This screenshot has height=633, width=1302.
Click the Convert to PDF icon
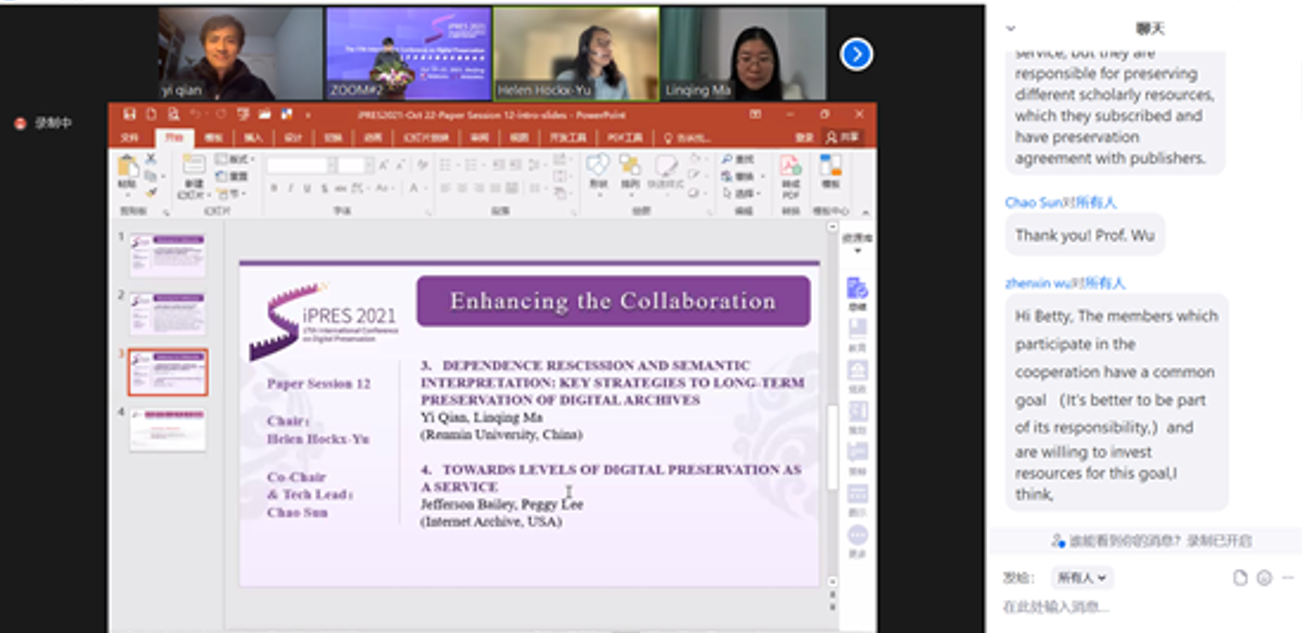(790, 165)
